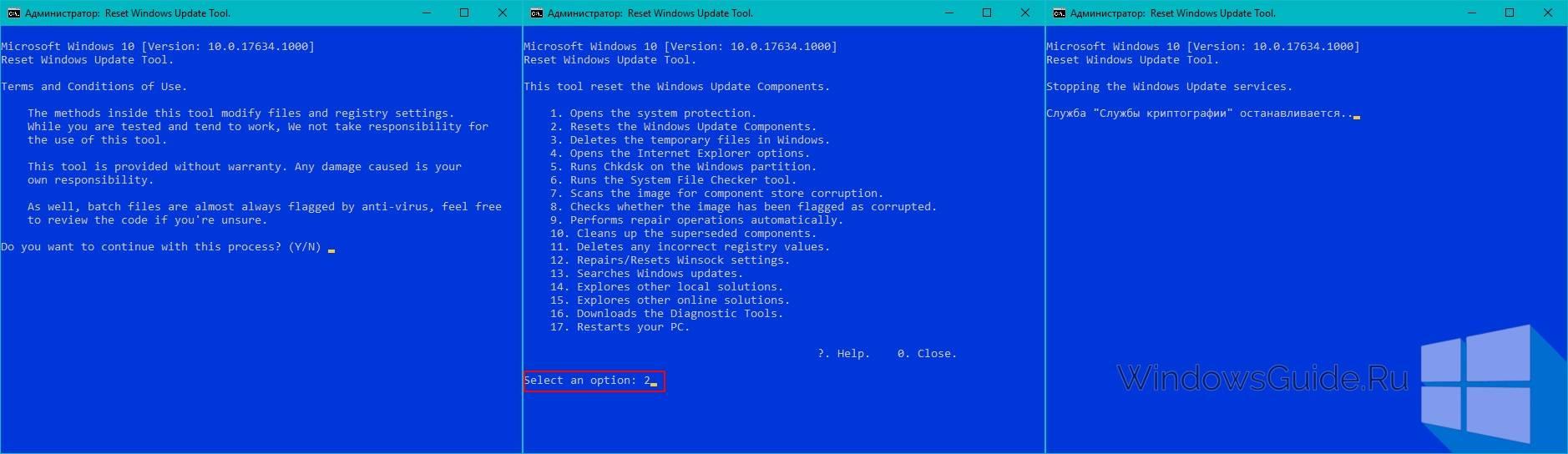
Task: Click 'While you are tested and tend to work' line
Action: click(258, 127)
